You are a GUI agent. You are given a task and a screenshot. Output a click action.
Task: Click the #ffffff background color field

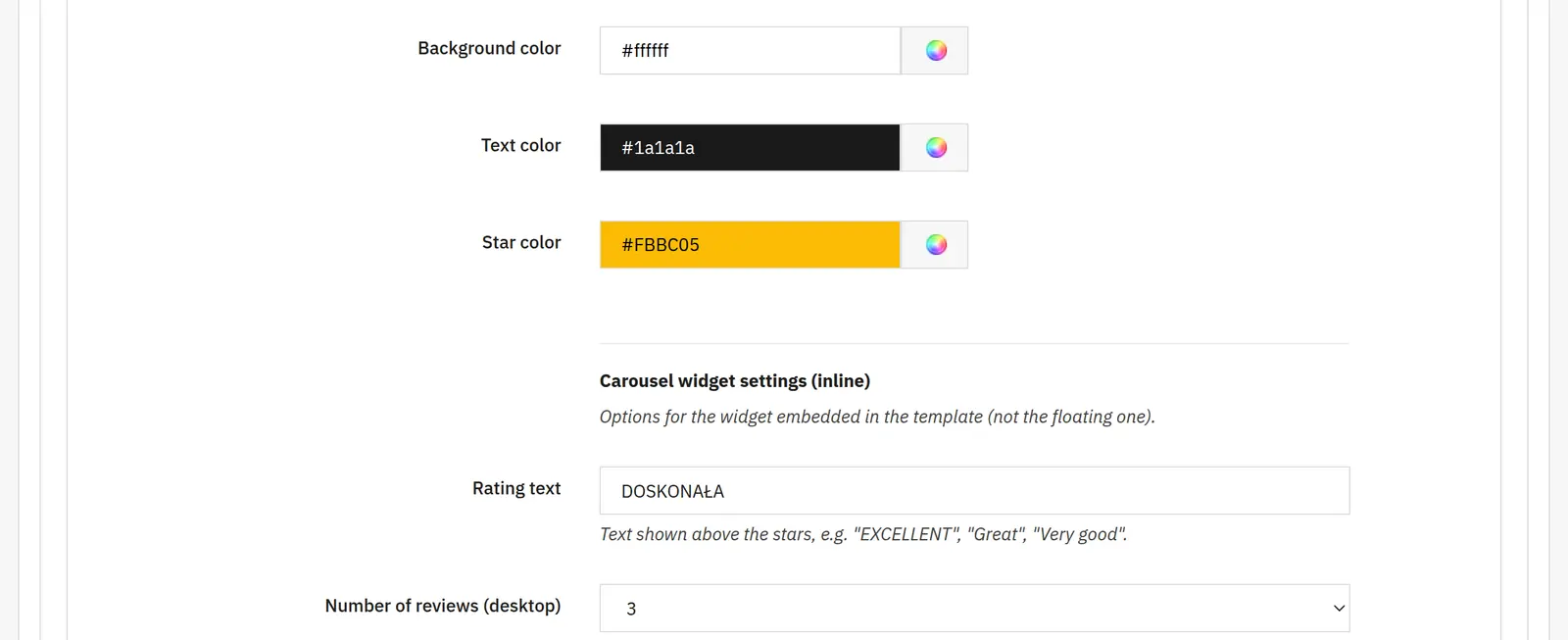point(750,50)
